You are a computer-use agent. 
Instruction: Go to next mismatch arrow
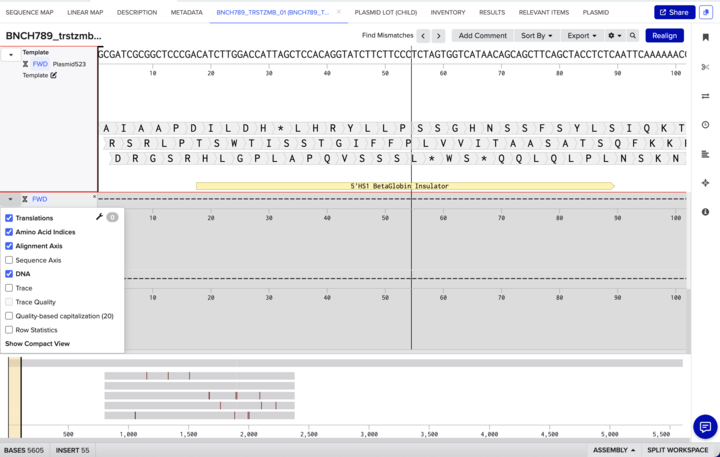click(x=439, y=36)
